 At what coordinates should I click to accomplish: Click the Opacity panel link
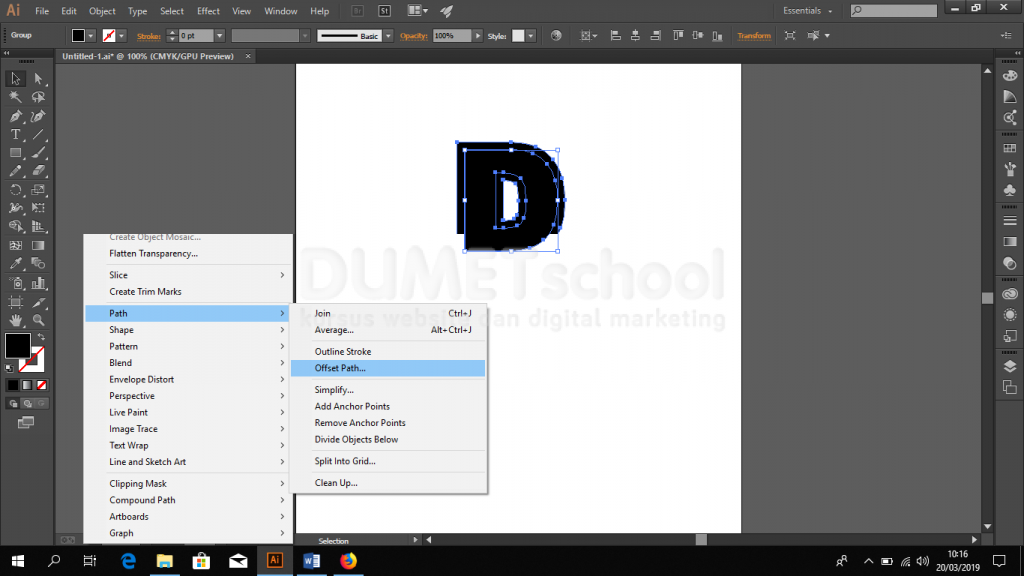[413, 36]
